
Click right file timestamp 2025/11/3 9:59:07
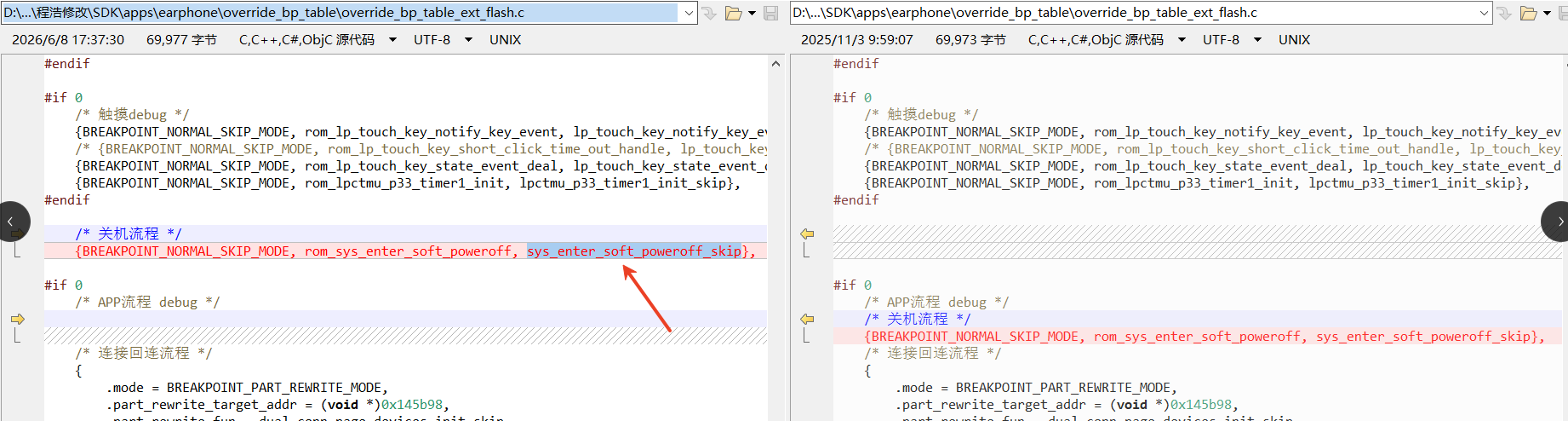point(857,40)
